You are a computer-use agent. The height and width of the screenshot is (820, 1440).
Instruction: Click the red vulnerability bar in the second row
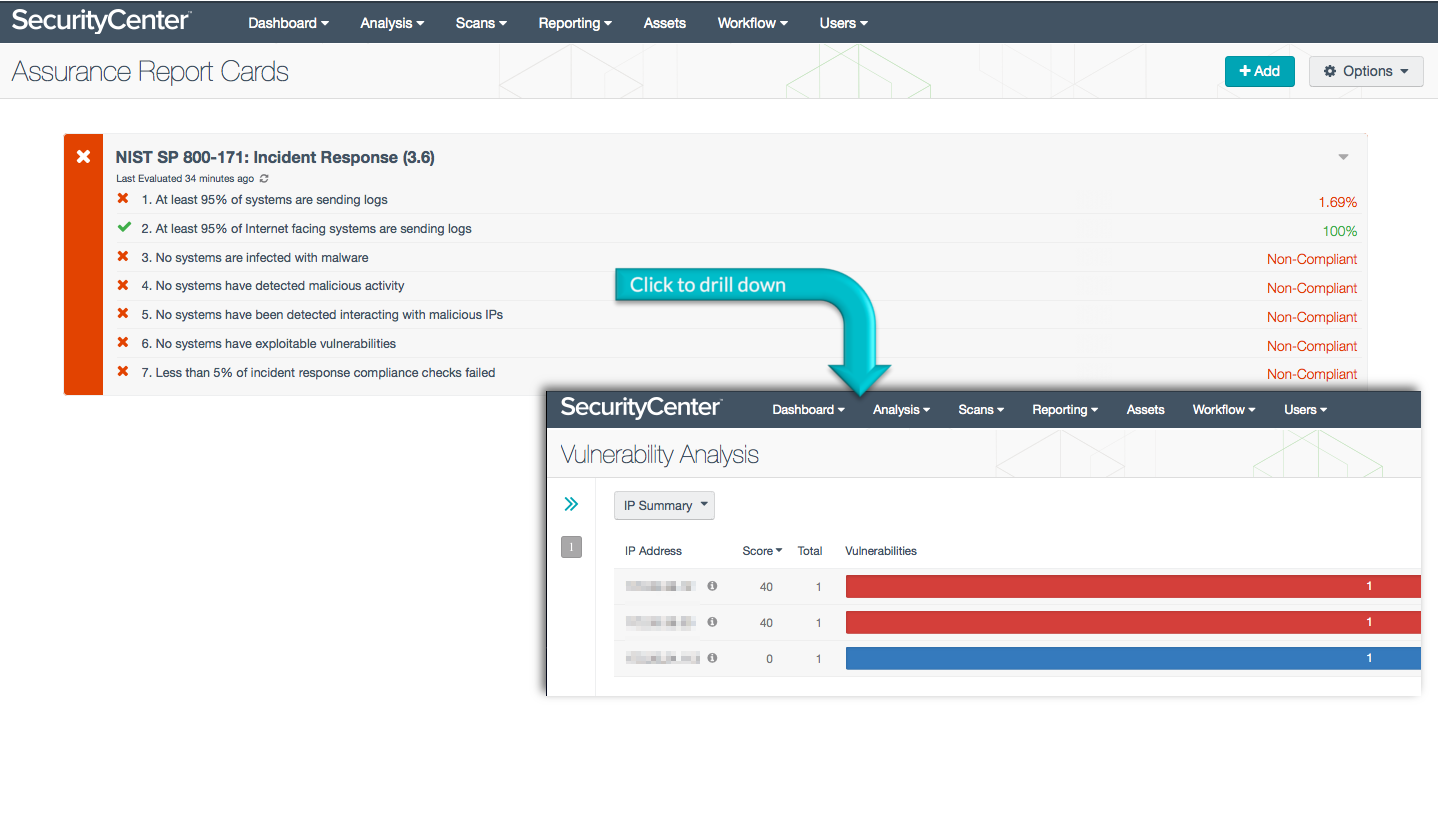[1133, 623]
